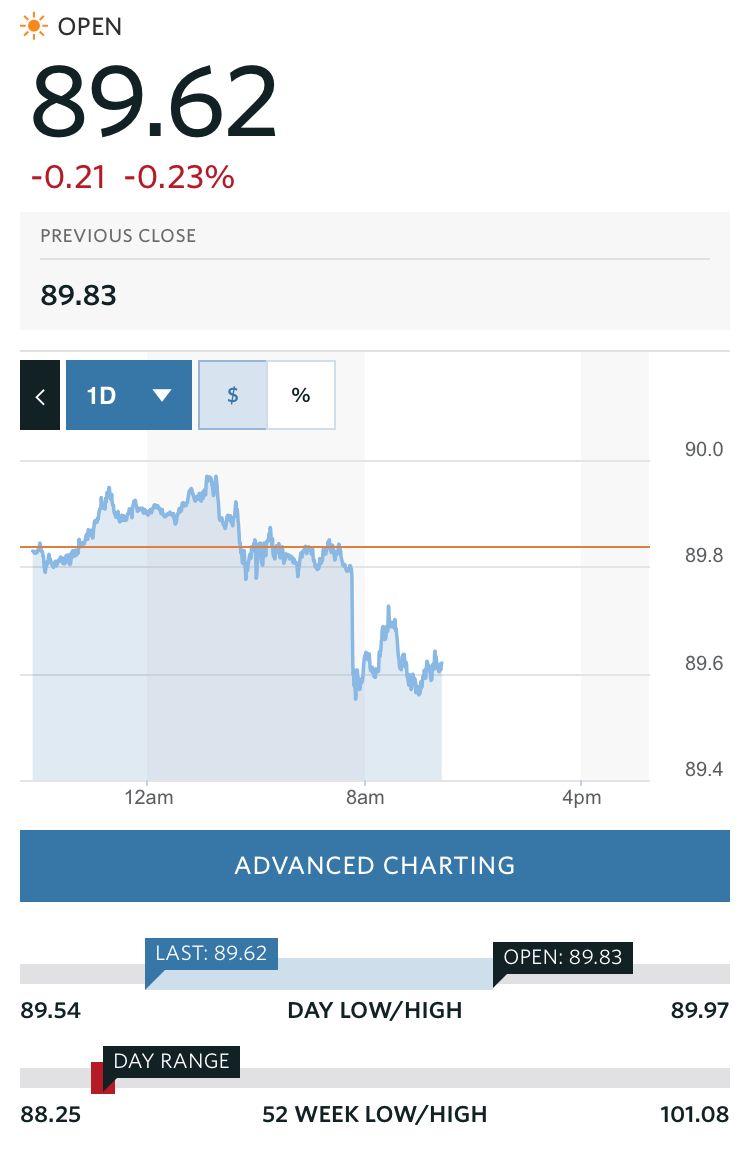Click the day low value 89.54
Image resolution: width=750 pixels, height=1151 pixels.
(50, 1010)
